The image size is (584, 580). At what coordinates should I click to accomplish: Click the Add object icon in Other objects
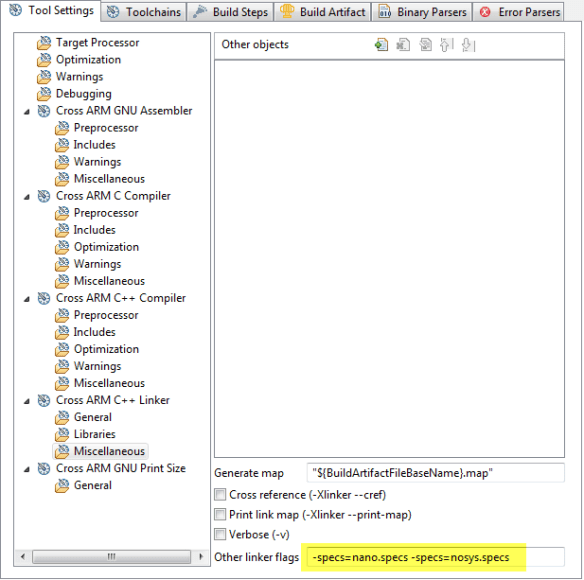[381, 45]
